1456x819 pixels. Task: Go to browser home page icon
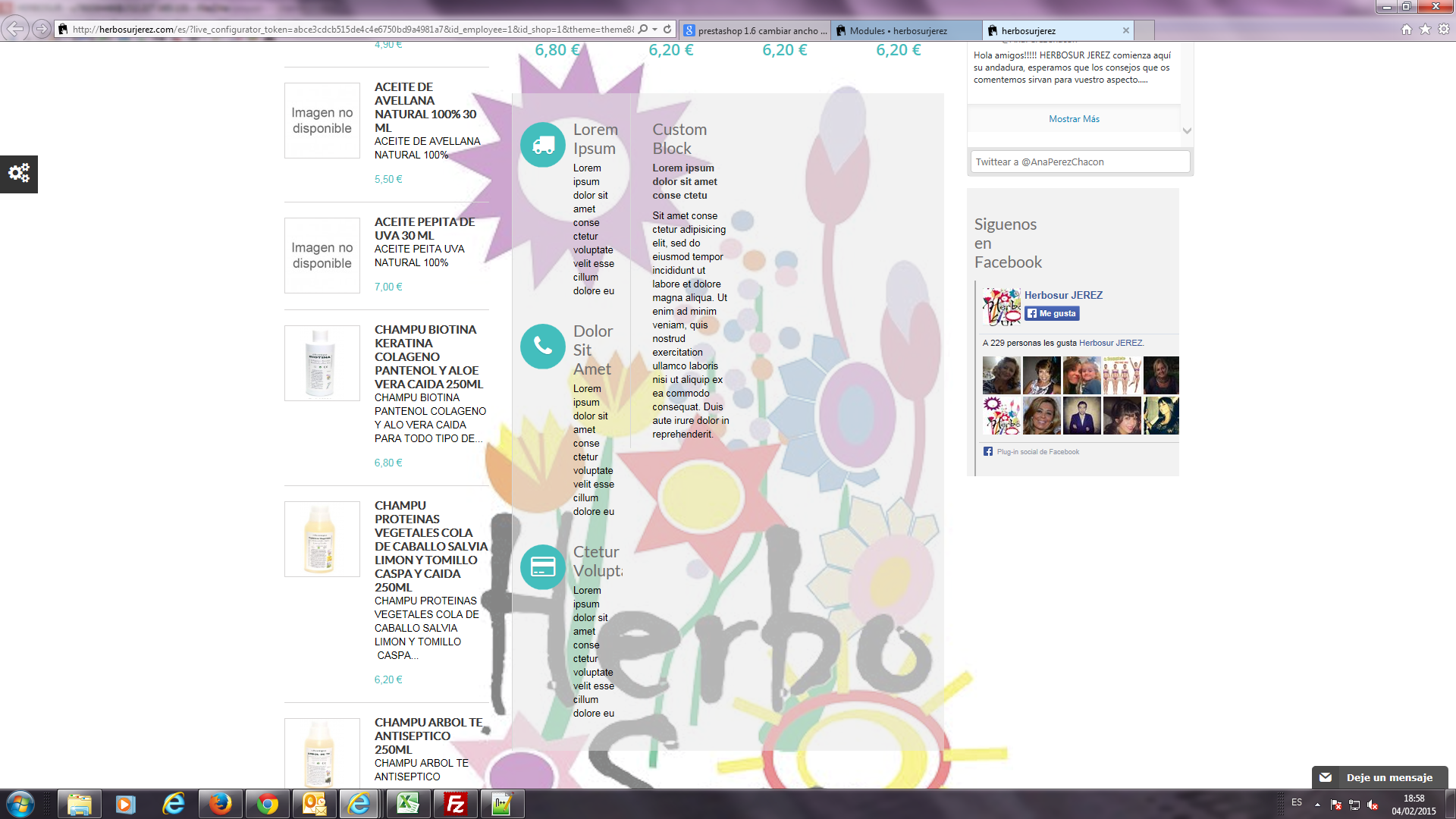pos(1406,29)
